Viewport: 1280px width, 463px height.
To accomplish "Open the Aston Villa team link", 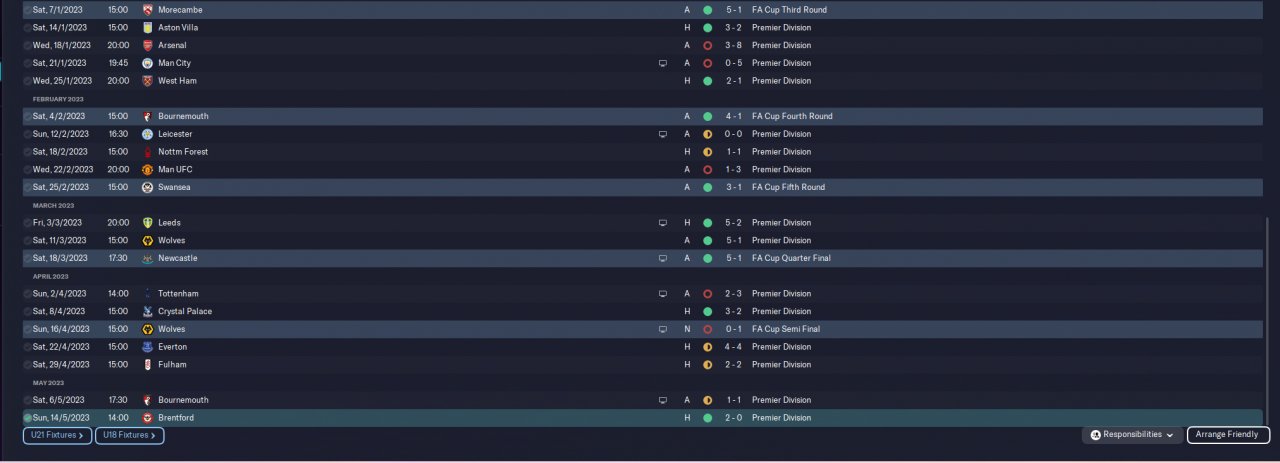I will pyautogui.click(x=178, y=28).
